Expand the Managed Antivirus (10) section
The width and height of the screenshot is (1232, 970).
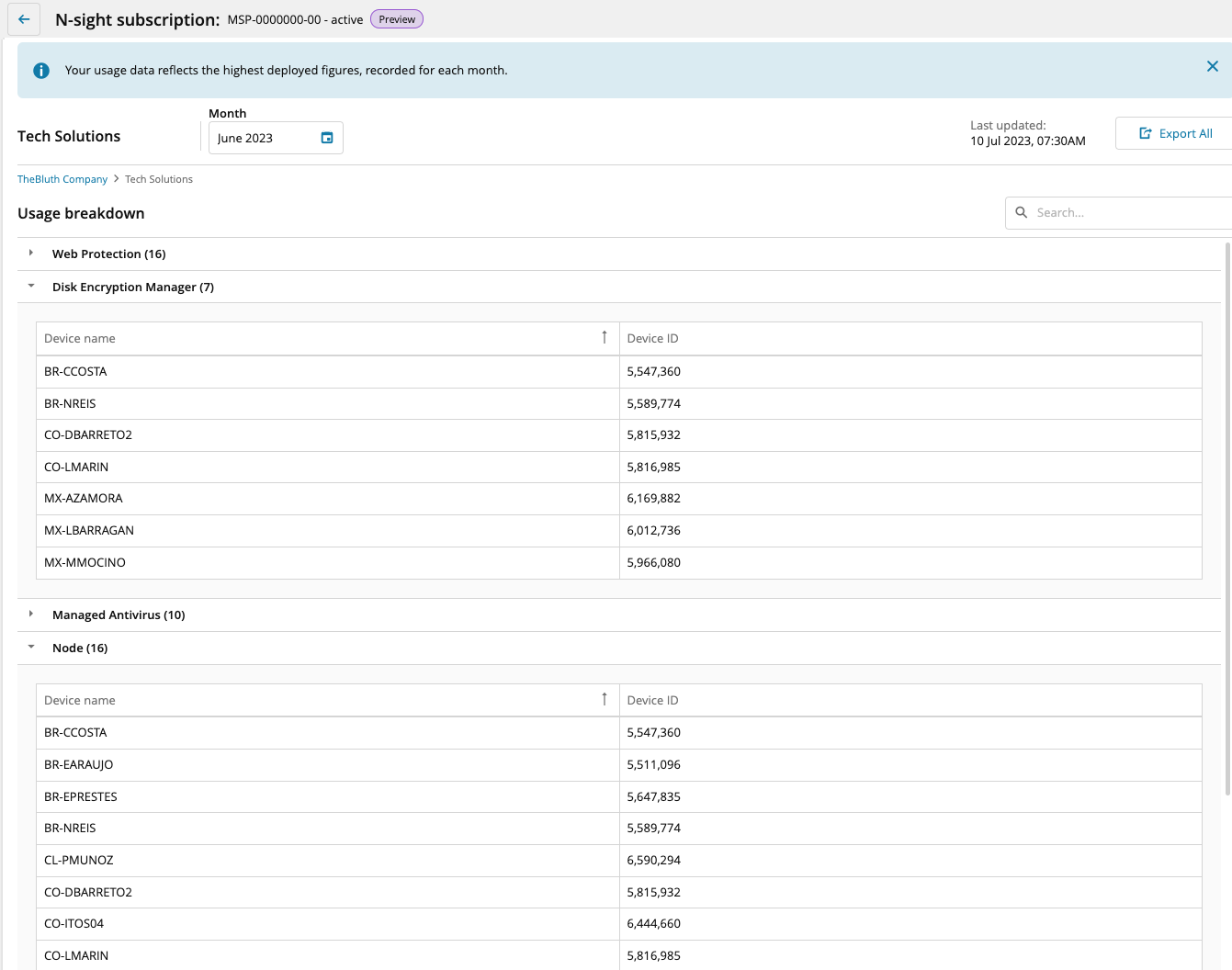pyautogui.click(x=31, y=615)
